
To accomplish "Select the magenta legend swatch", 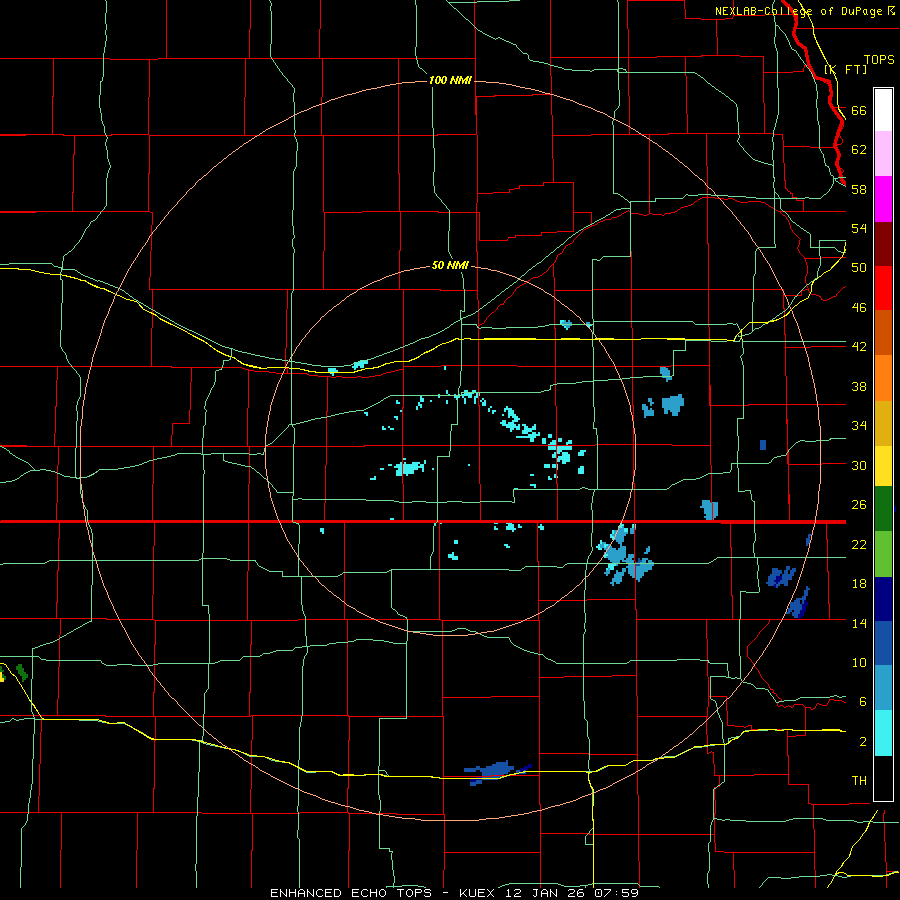I will pyautogui.click(x=883, y=199).
